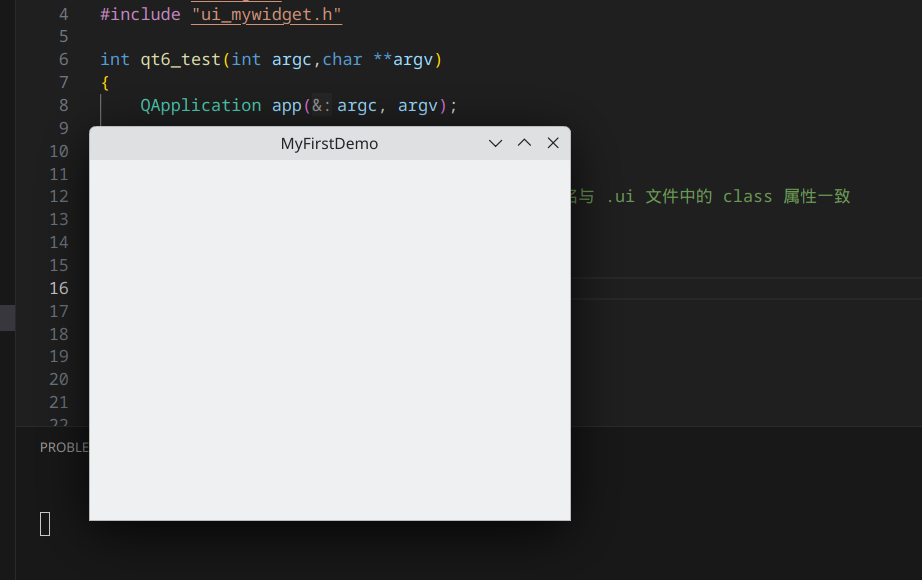
Task: Click line number 12 in the gutter
Action: [x=59, y=196]
